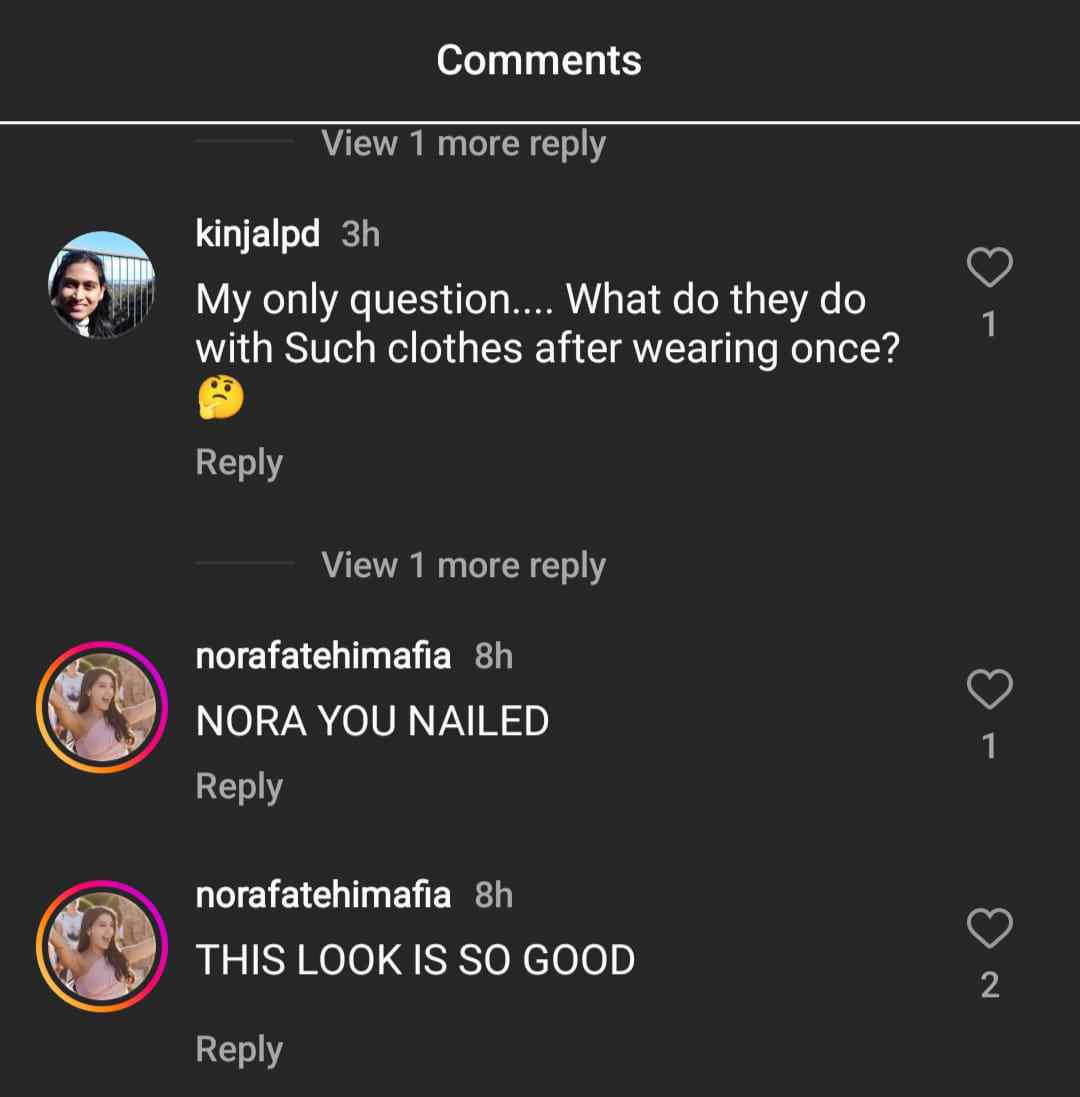Reply to the 'NORA YOU NAILED' comment
1080x1097 pixels.
click(x=238, y=785)
